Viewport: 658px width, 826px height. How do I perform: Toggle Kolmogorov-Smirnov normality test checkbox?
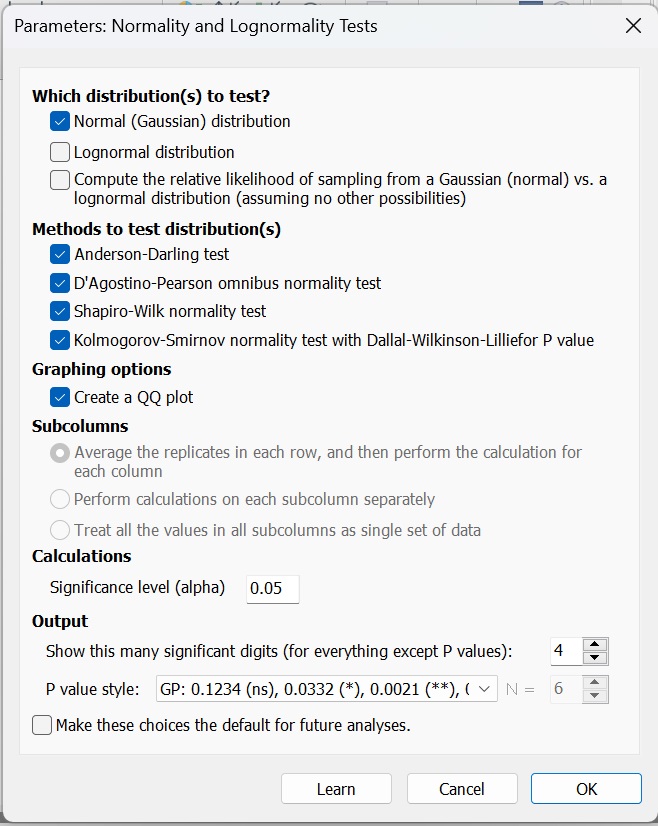tap(60, 340)
